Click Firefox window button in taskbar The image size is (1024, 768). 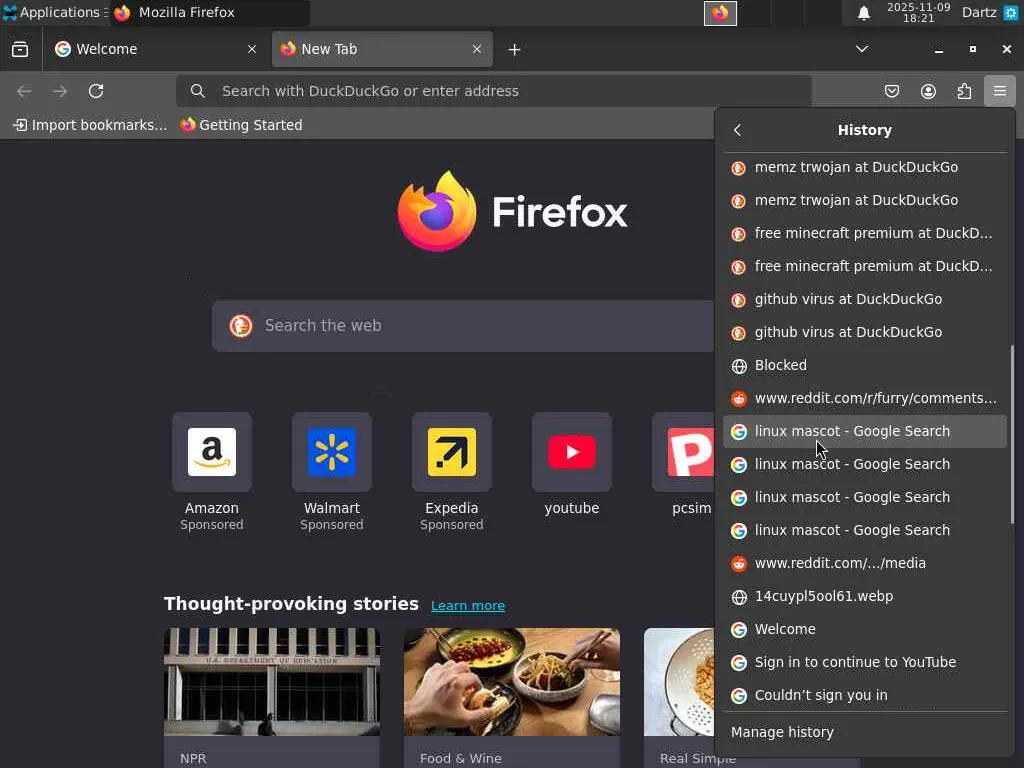210,12
